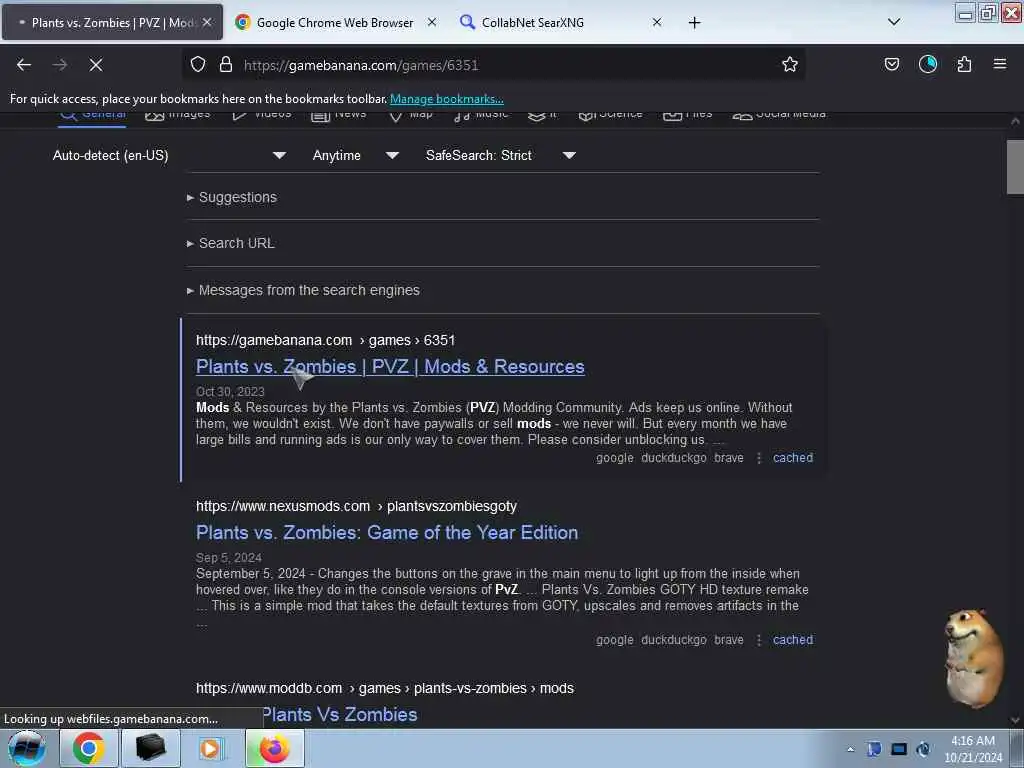Click duckduckgo engine label under the nexusmods result
Image resolution: width=1024 pixels, height=768 pixels.
673,640
